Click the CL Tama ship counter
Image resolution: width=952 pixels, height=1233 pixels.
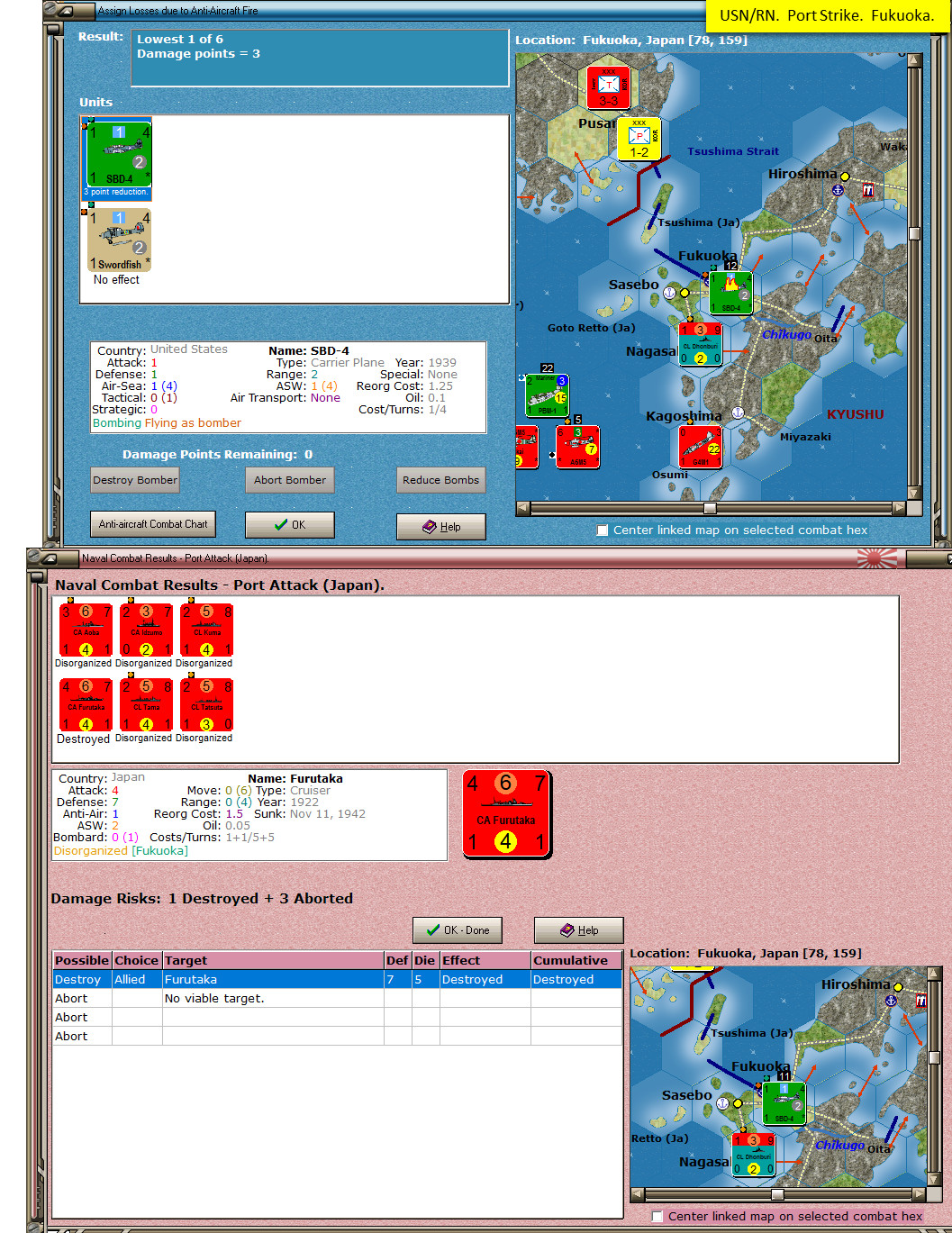click(x=146, y=705)
